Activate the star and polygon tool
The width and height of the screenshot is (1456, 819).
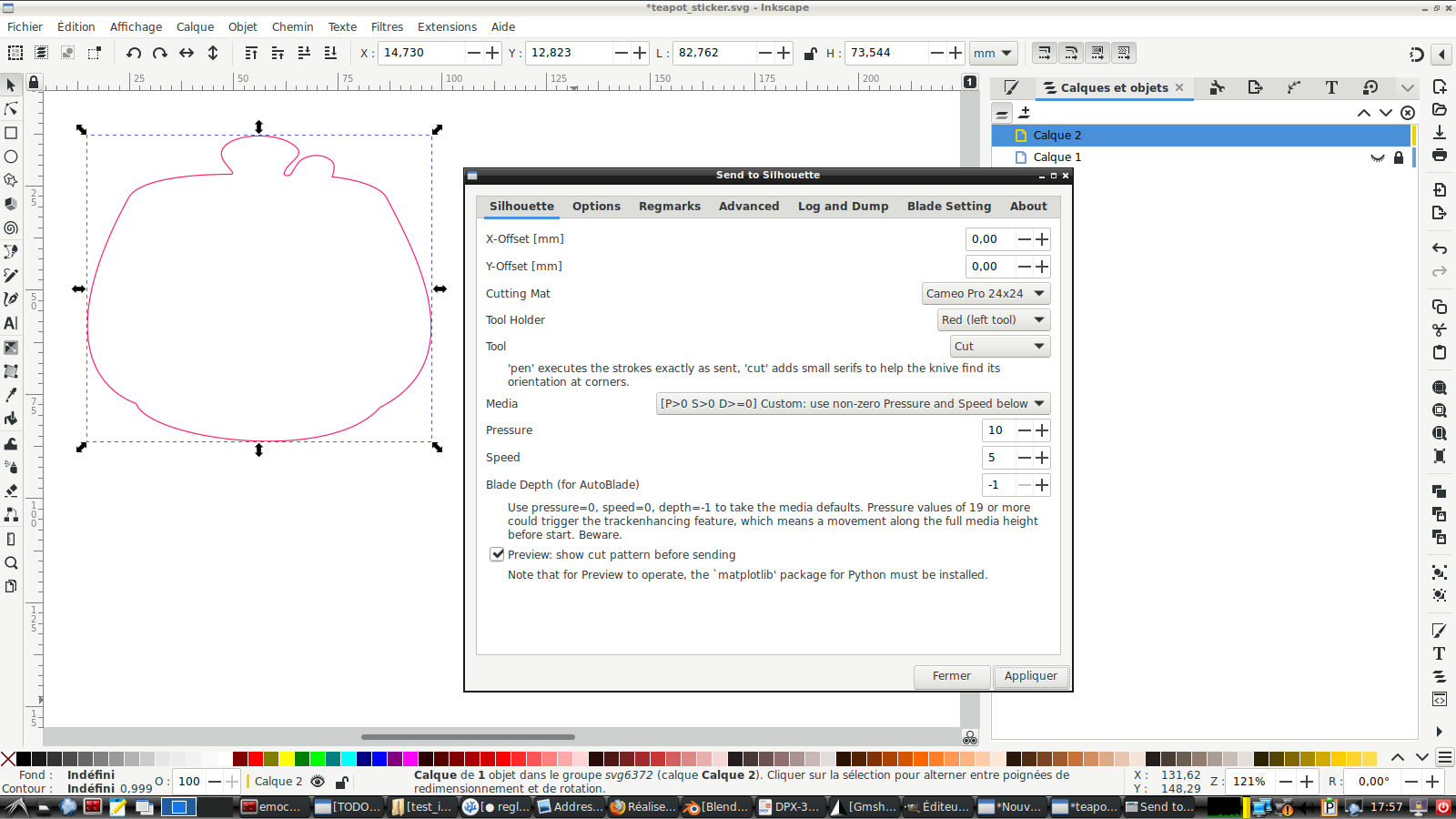11,180
